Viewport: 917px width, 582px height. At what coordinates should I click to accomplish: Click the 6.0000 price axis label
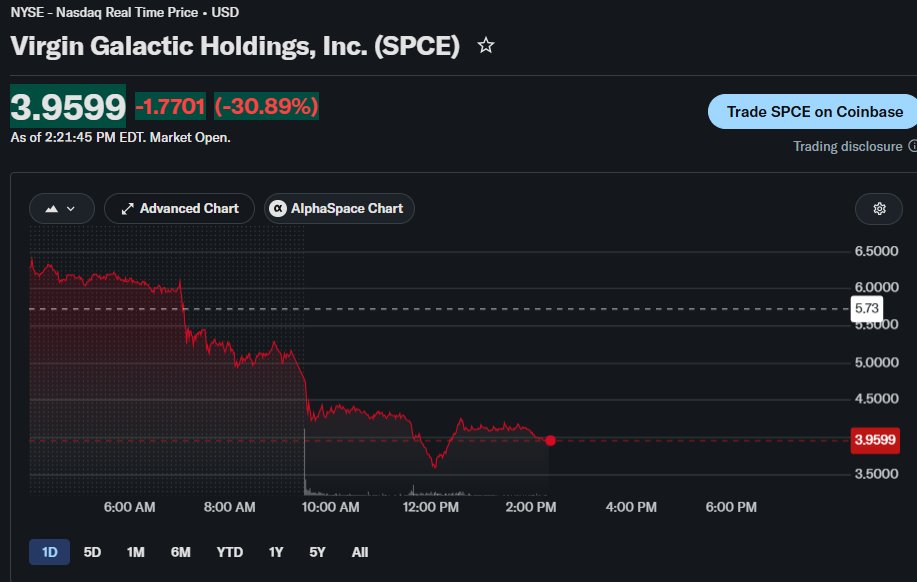click(876, 287)
